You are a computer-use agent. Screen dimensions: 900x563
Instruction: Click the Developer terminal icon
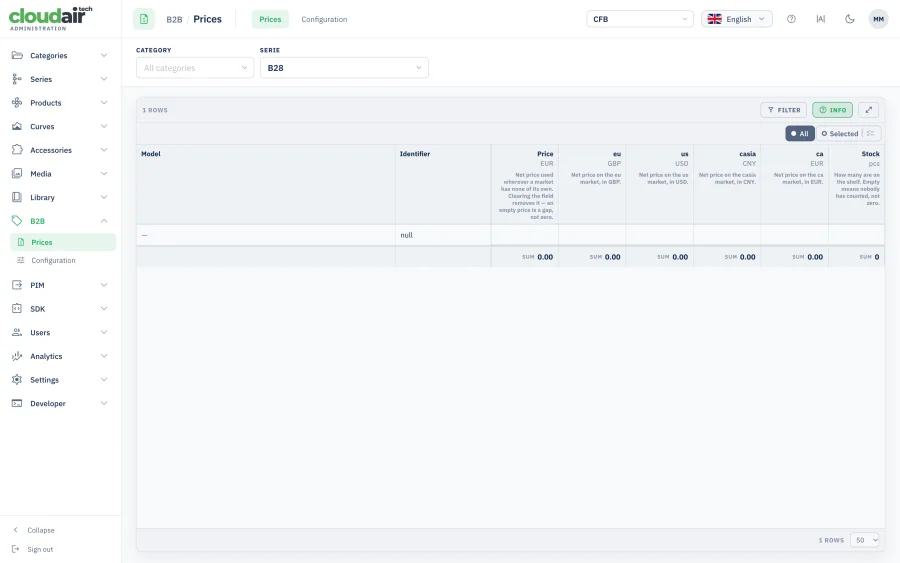click(17, 403)
